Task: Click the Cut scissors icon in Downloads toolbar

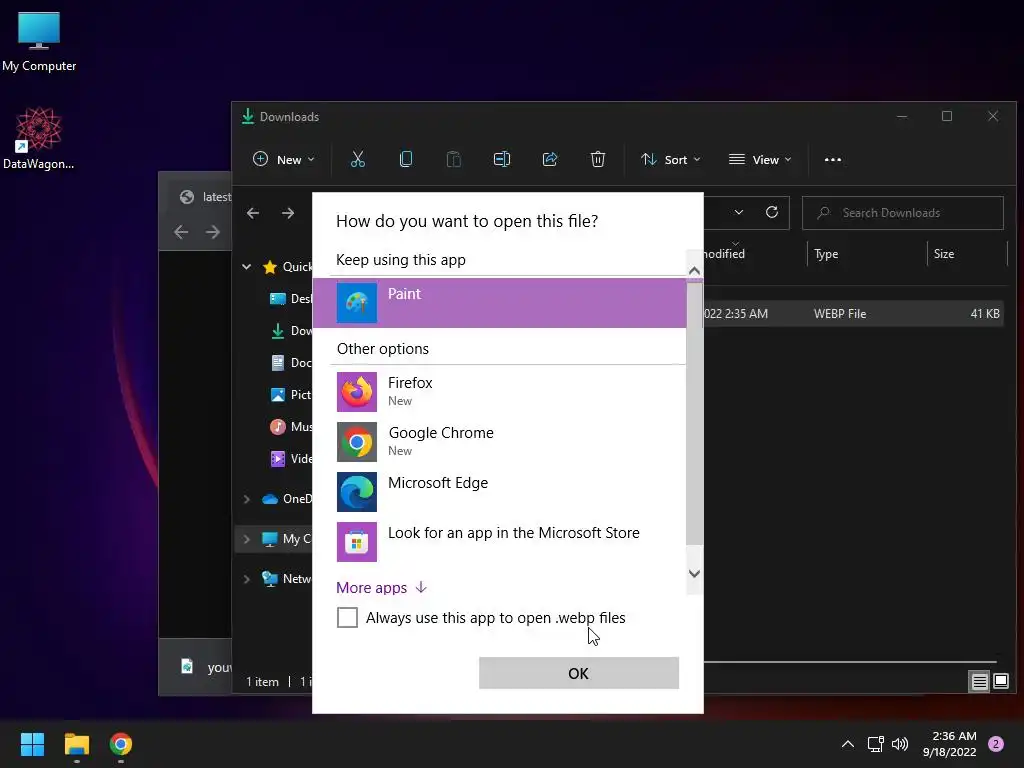Action: (x=358, y=159)
